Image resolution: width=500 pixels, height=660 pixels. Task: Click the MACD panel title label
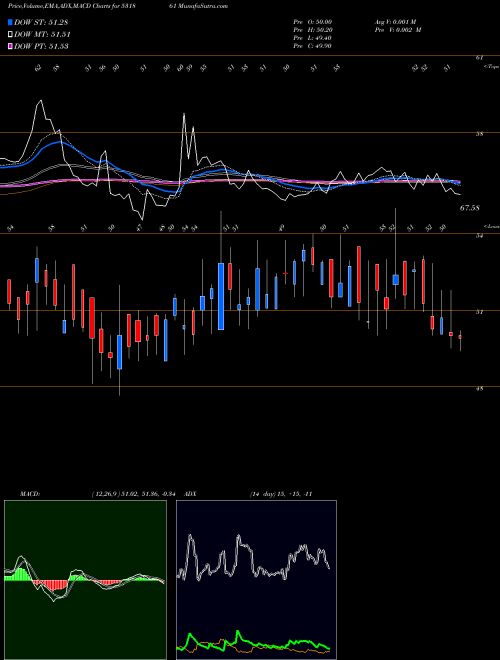point(29,494)
